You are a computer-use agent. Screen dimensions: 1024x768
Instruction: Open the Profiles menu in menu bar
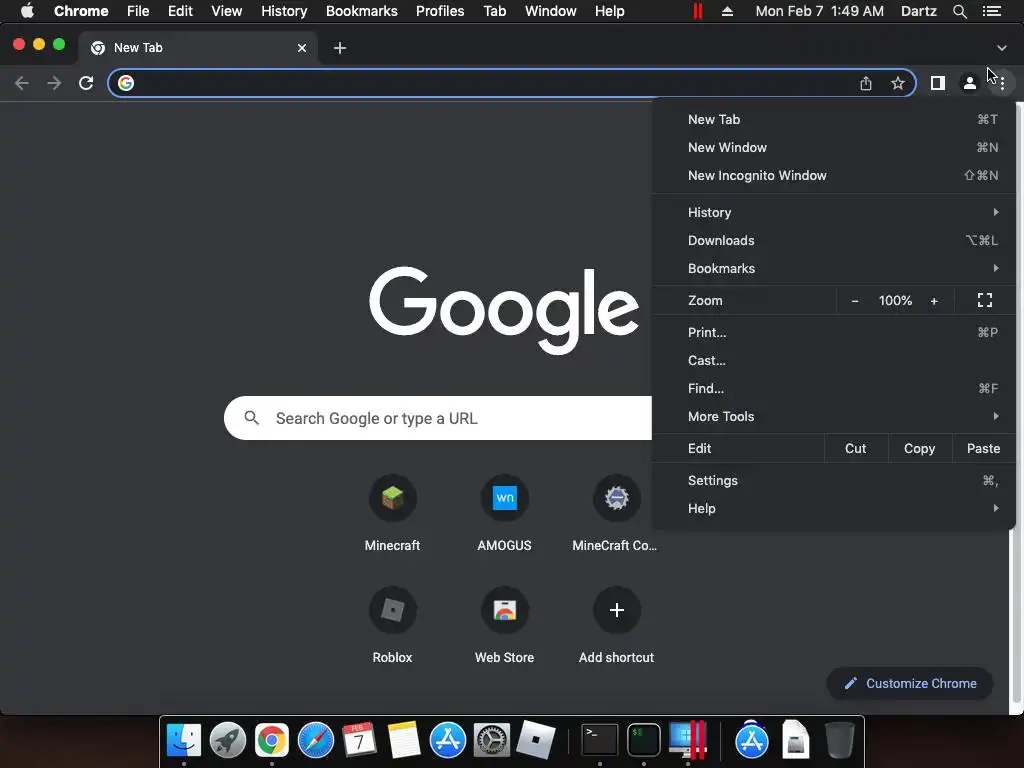440,11
